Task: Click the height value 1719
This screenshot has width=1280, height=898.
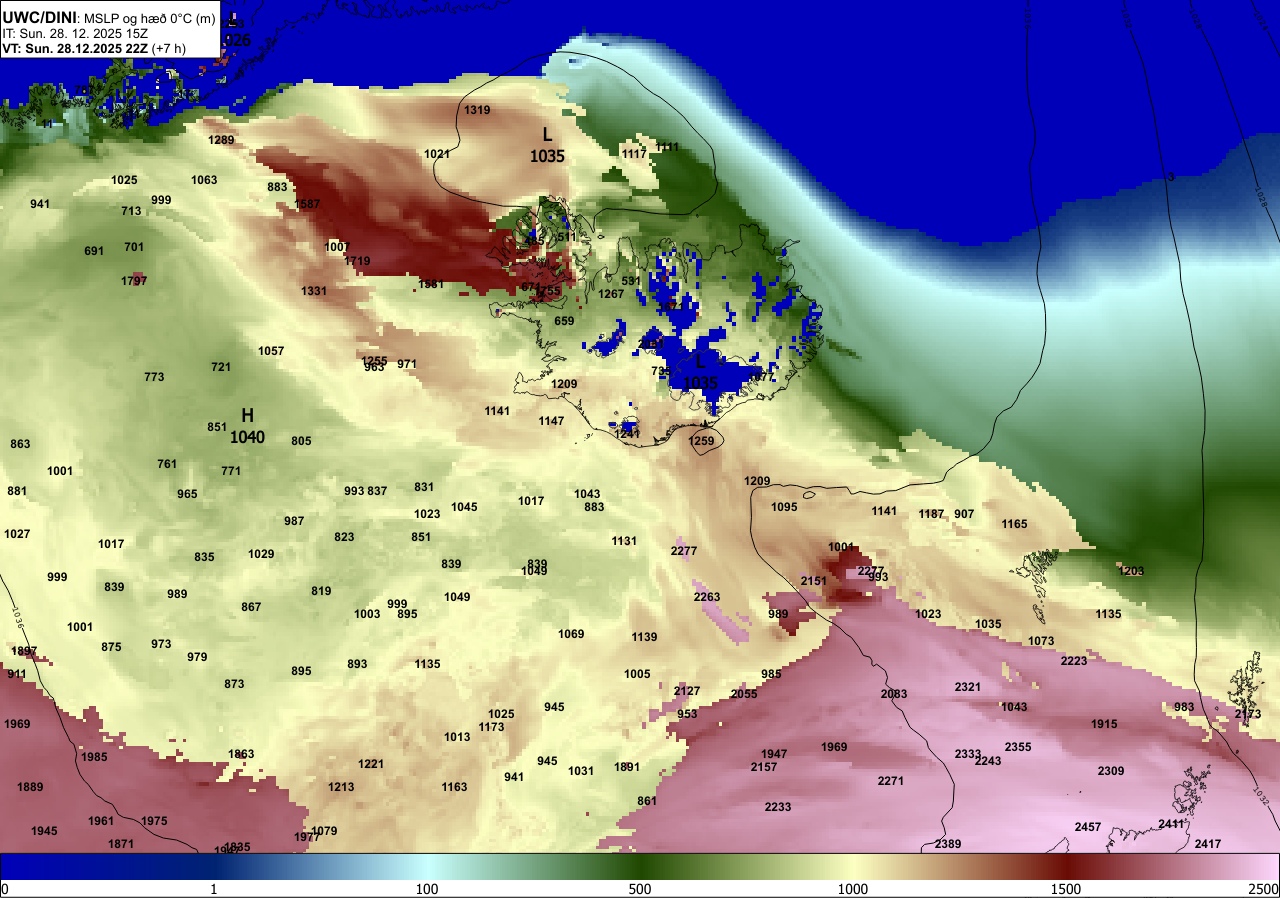Action: tap(357, 261)
